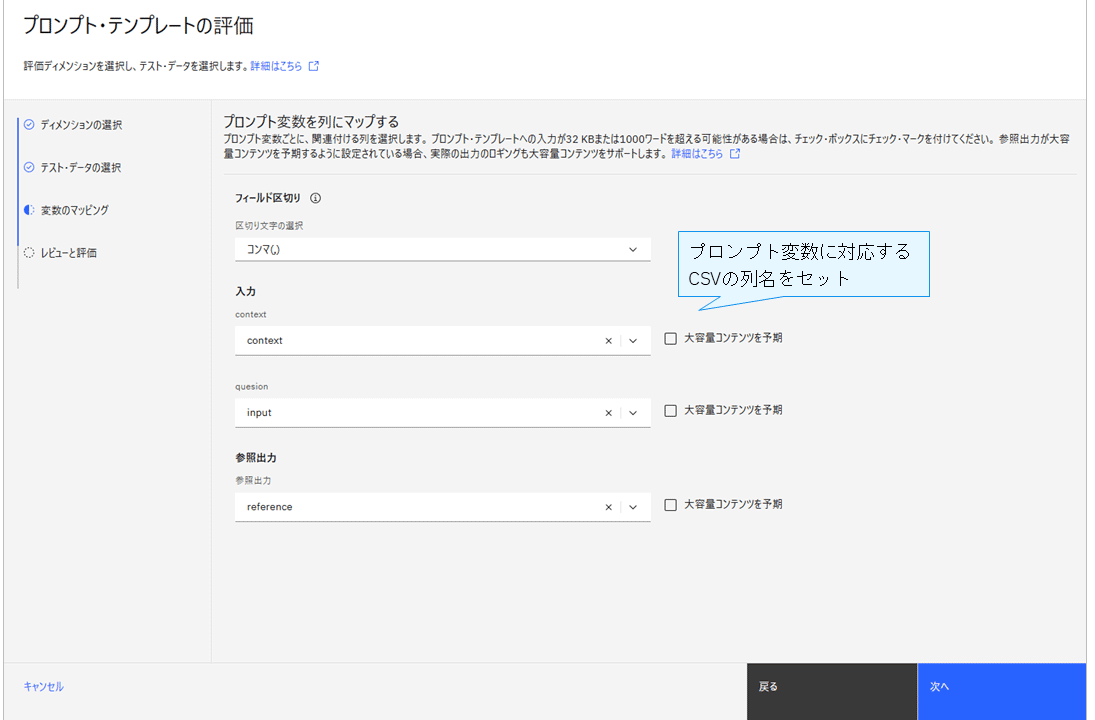The width and height of the screenshot is (1095, 720).
Task: Go to the テスト・データの選択 step
Action: (80, 168)
